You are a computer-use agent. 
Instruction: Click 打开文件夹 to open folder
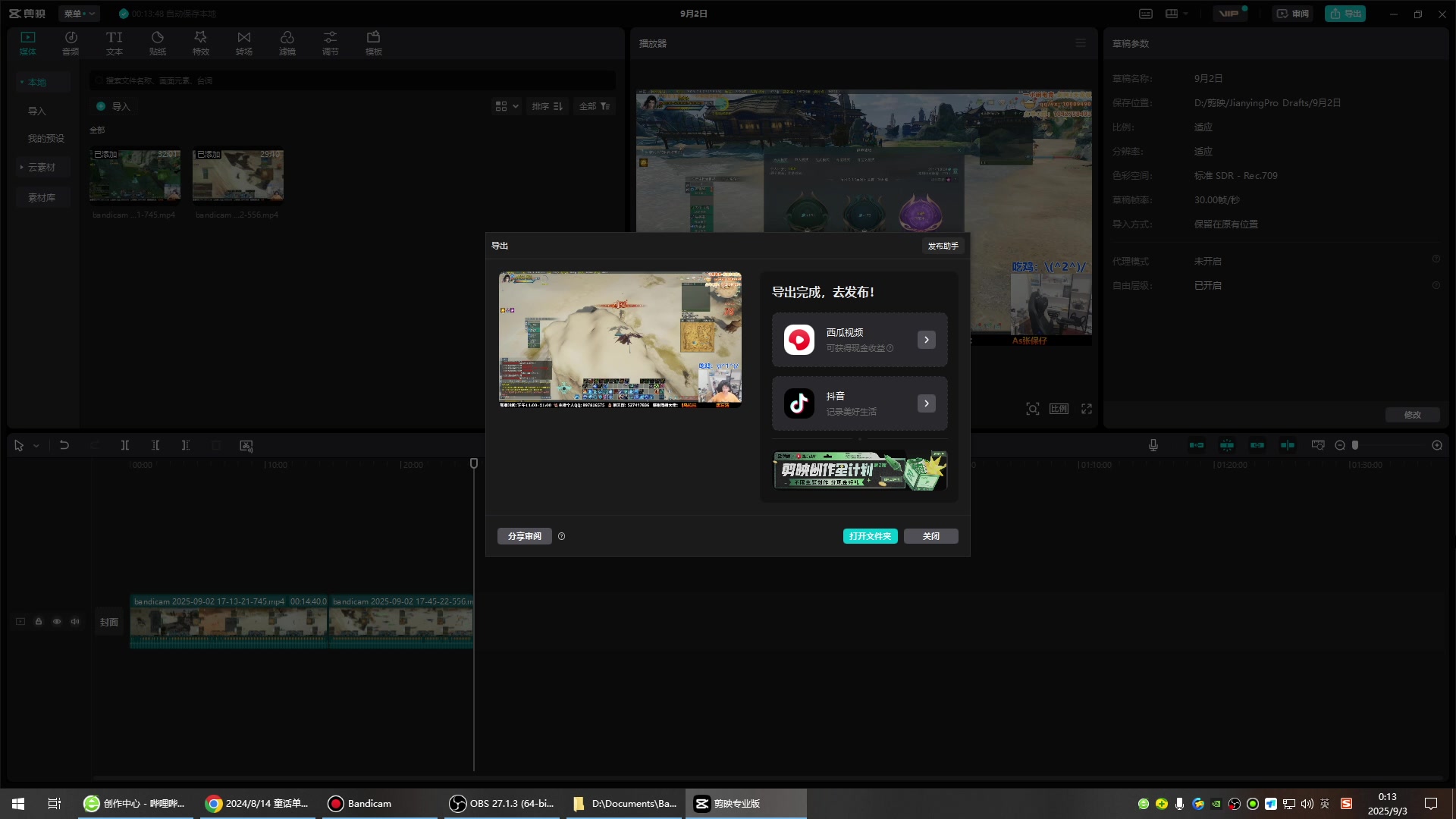pyautogui.click(x=871, y=536)
